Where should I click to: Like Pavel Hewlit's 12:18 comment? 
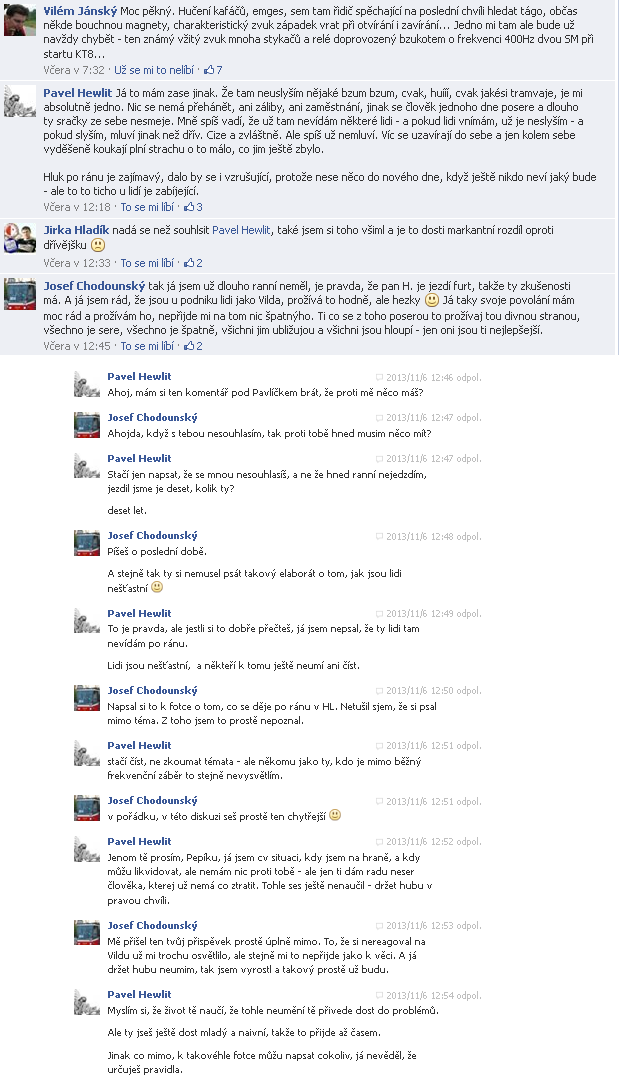[147, 207]
